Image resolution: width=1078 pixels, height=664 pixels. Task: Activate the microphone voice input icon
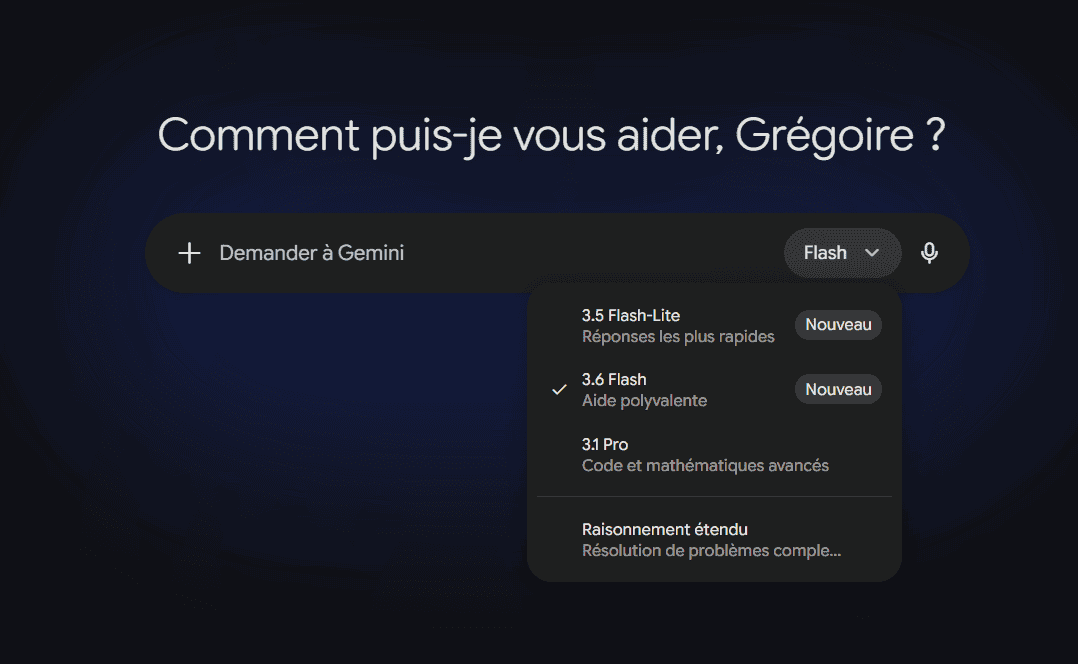(929, 253)
